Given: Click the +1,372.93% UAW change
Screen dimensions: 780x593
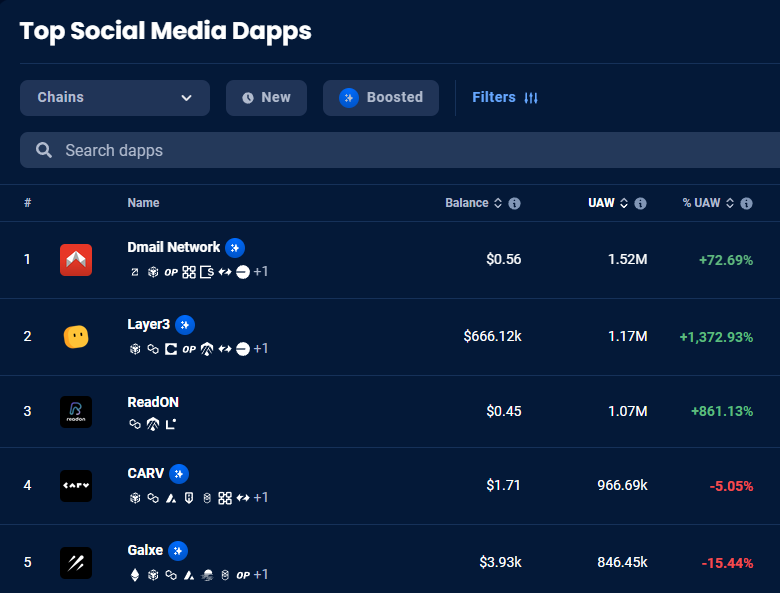Looking at the screenshot, I should (x=716, y=337).
